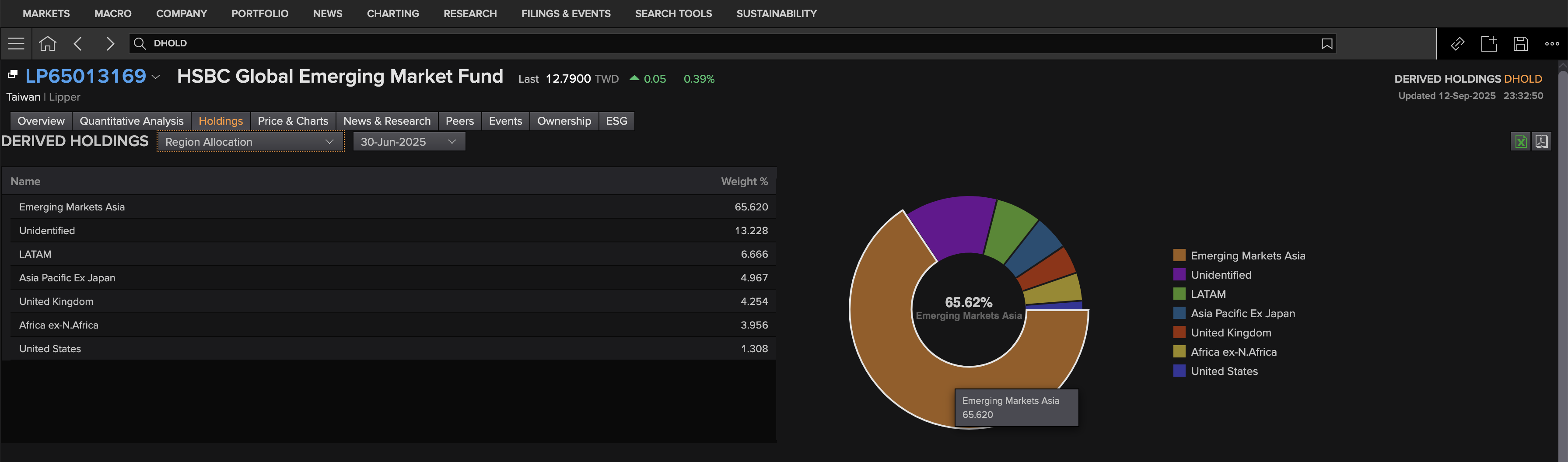Open the NEWS menu
Image resolution: width=1568 pixels, height=462 pixels.
(x=328, y=14)
